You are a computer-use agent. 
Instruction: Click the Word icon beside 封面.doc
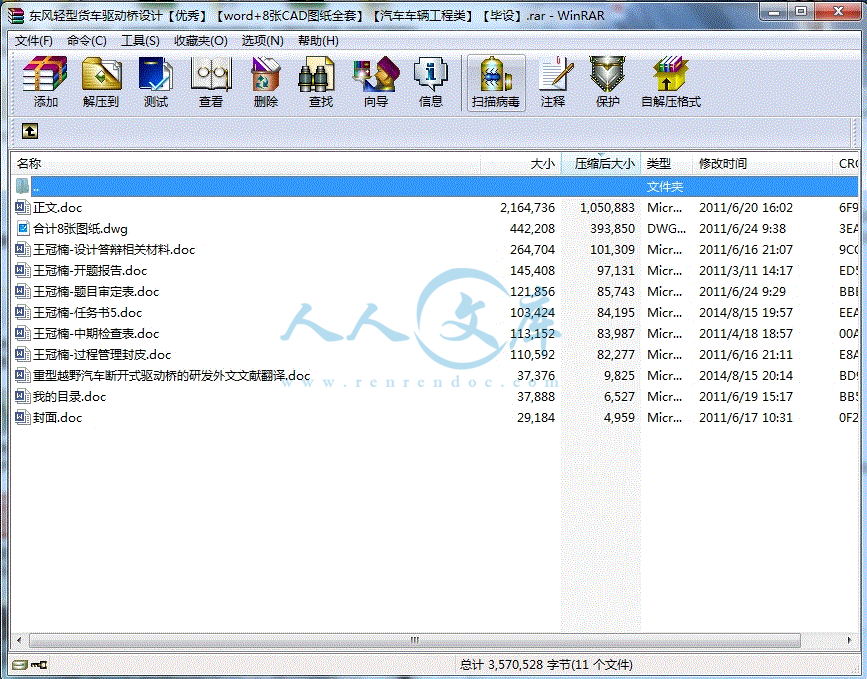[x=22, y=417]
